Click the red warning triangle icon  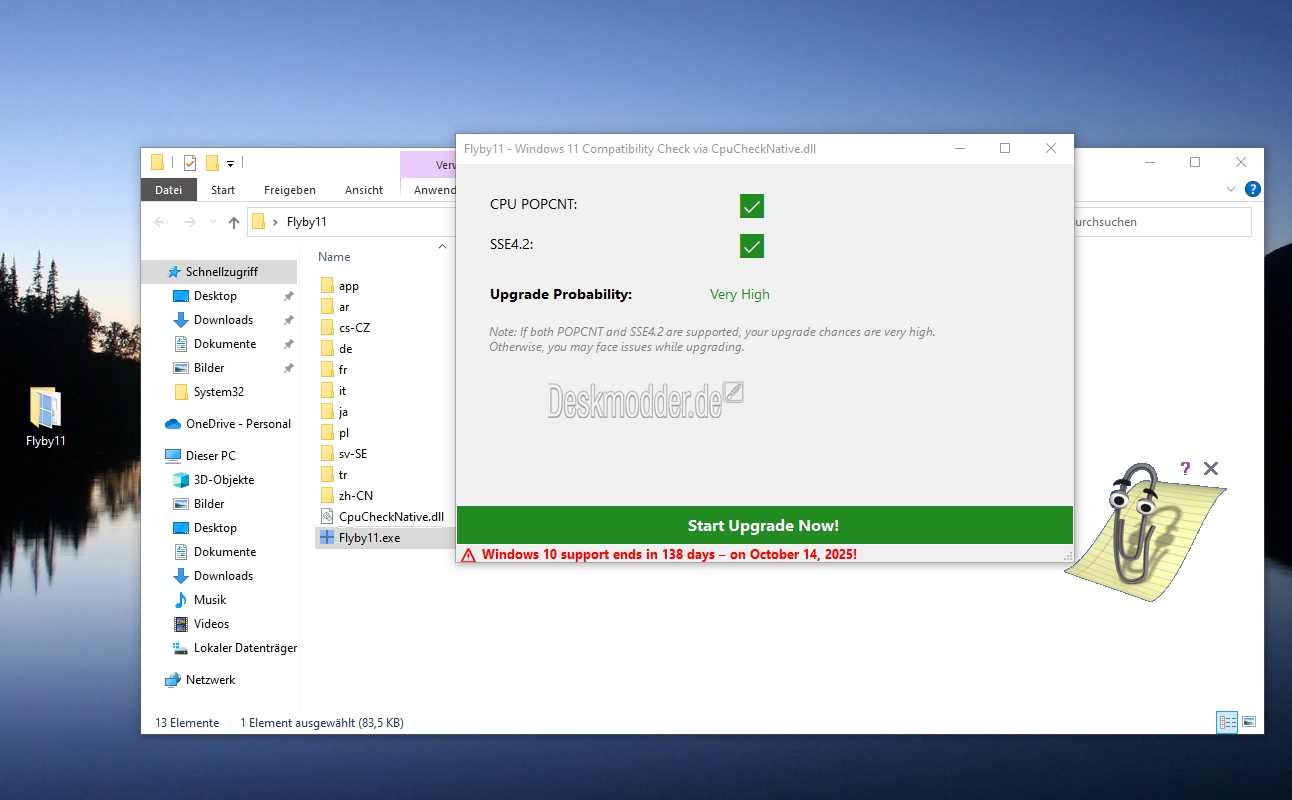click(x=468, y=555)
